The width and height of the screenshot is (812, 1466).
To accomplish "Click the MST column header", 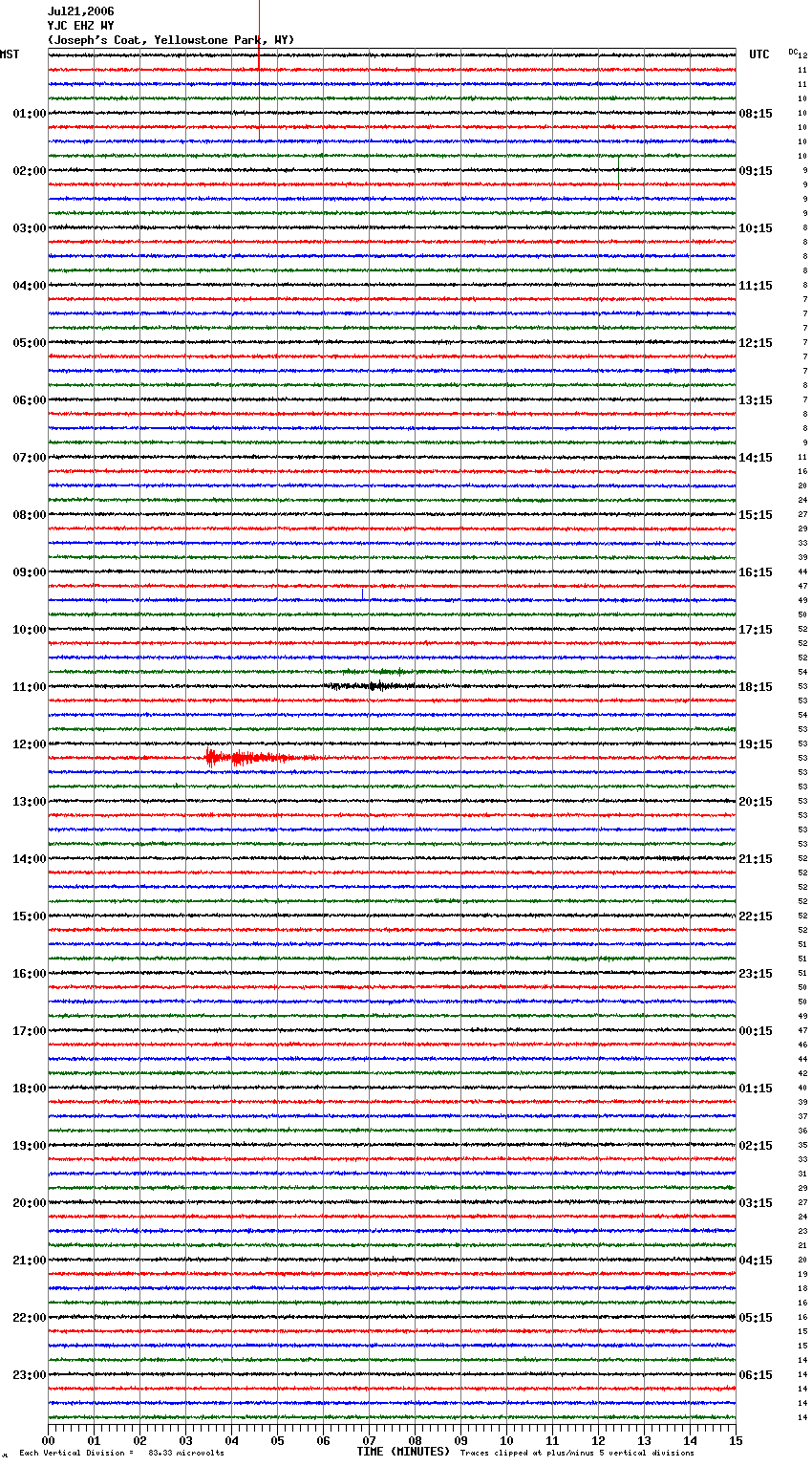I will pyautogui.click(x=10, y=54).
